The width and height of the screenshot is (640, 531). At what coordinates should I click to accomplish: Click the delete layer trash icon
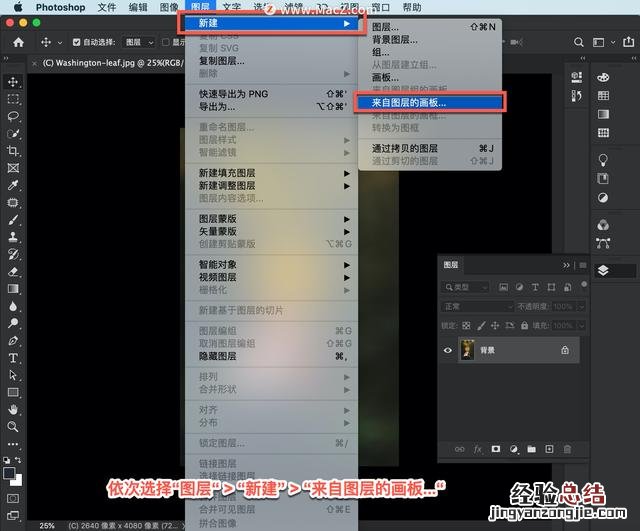[x=568, y=450]
